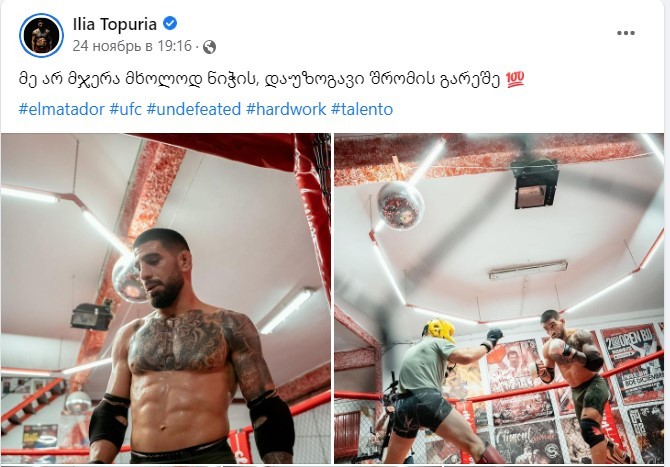This screenshot has width=670, height=467.
Task: Open the three-dot post options menu
Action: tap(626, 33)
